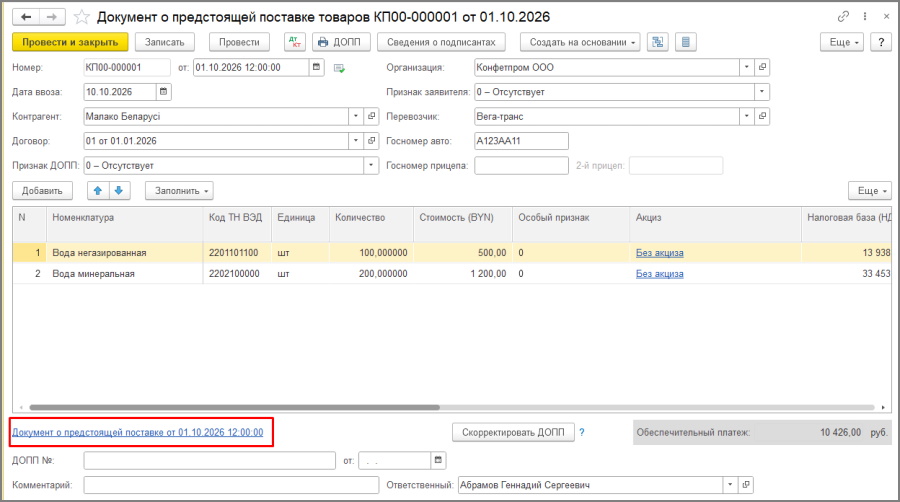Open the table Еще menu
Viewport: 900px width, 502px height.
(x=870, y=190)
